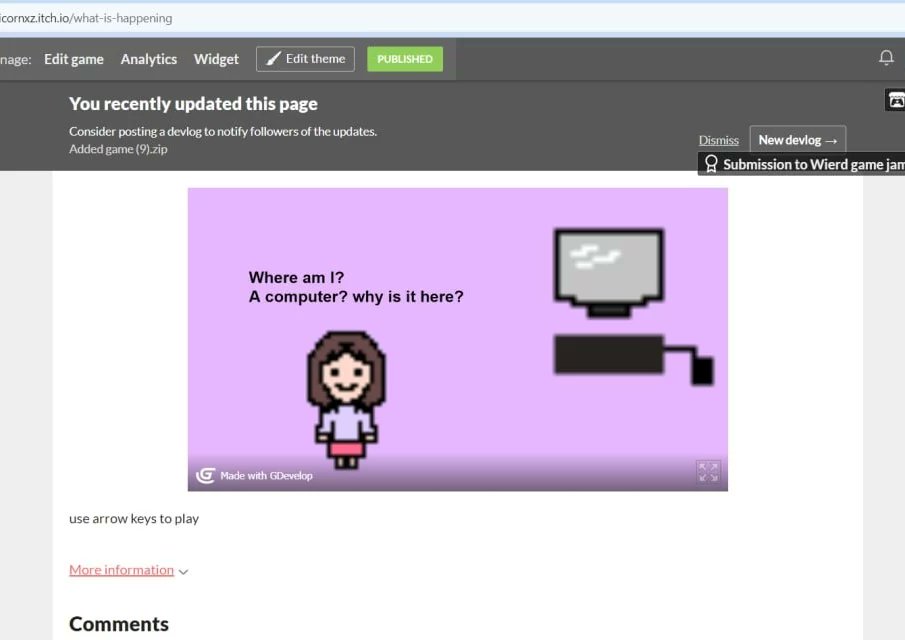Click the pencil icon in Edit theme
The image size is (905, 640).
[274, 58]
